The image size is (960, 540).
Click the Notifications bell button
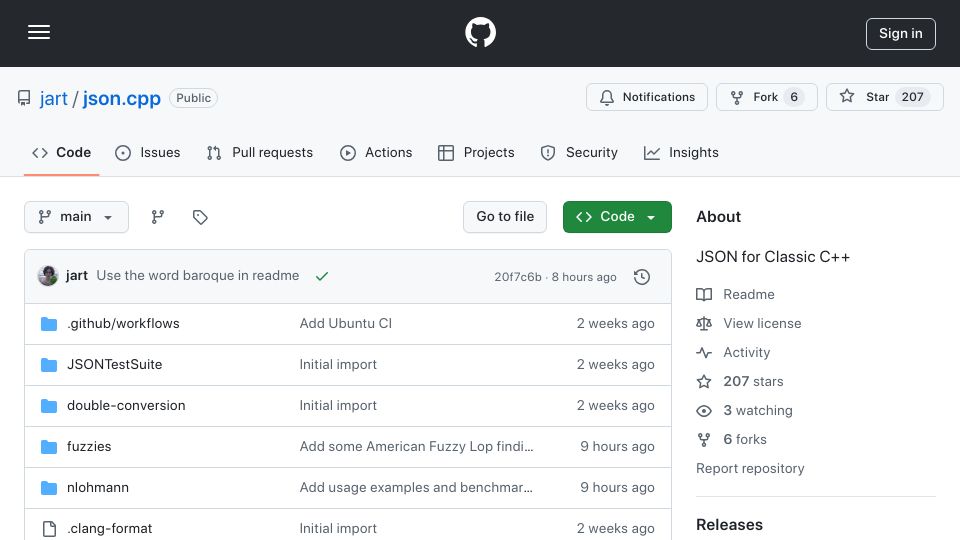(647, 97)
